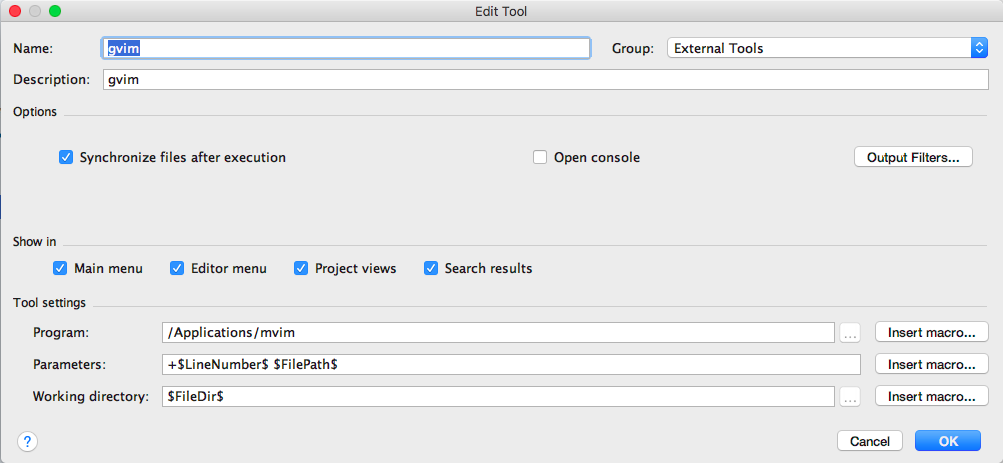Insert macro for the Program field

[x=931, y=333]
